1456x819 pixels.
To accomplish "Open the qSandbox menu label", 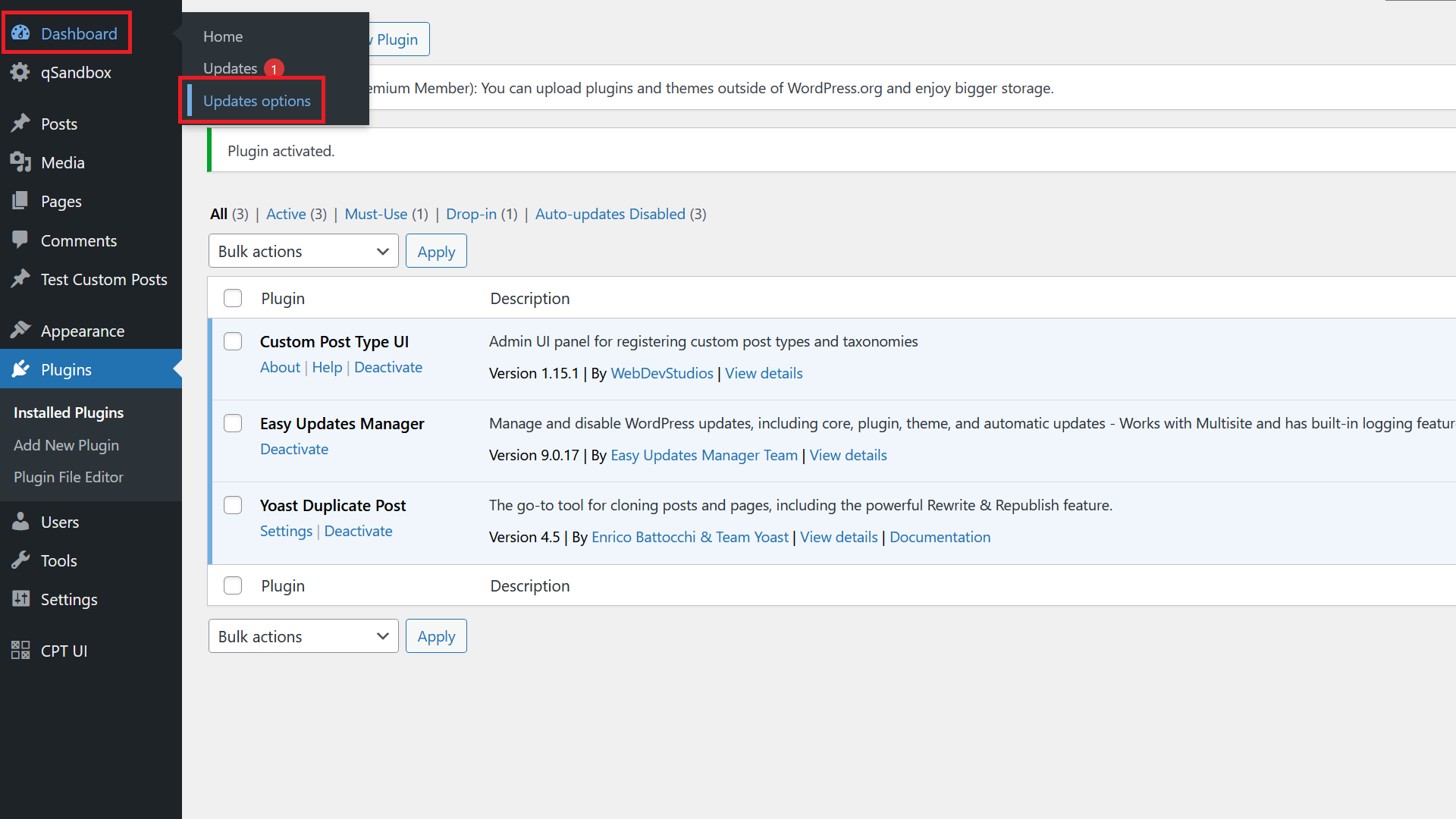I will [x=76, y=72].
